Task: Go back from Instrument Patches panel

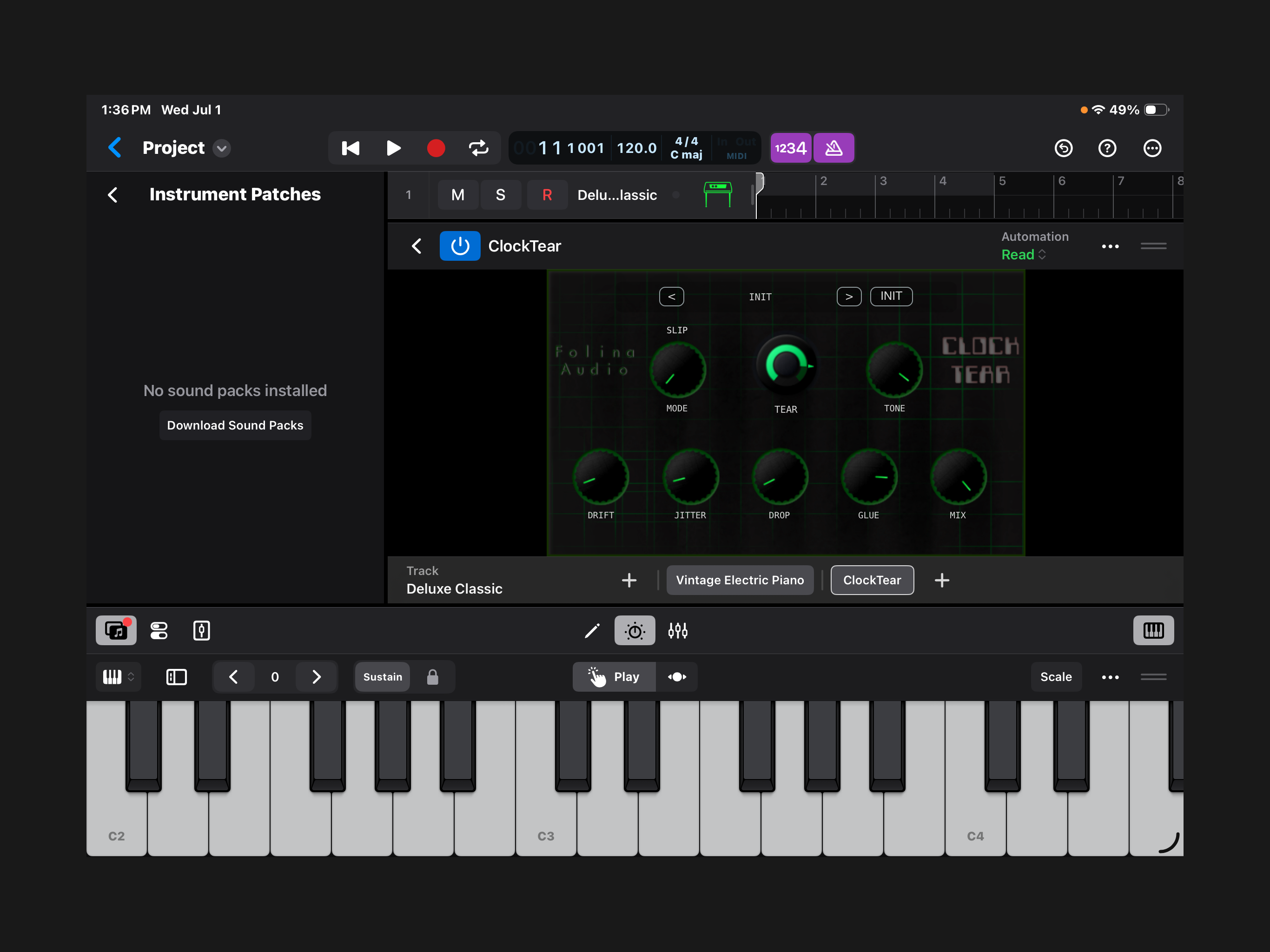Action: tap(113, 195)
